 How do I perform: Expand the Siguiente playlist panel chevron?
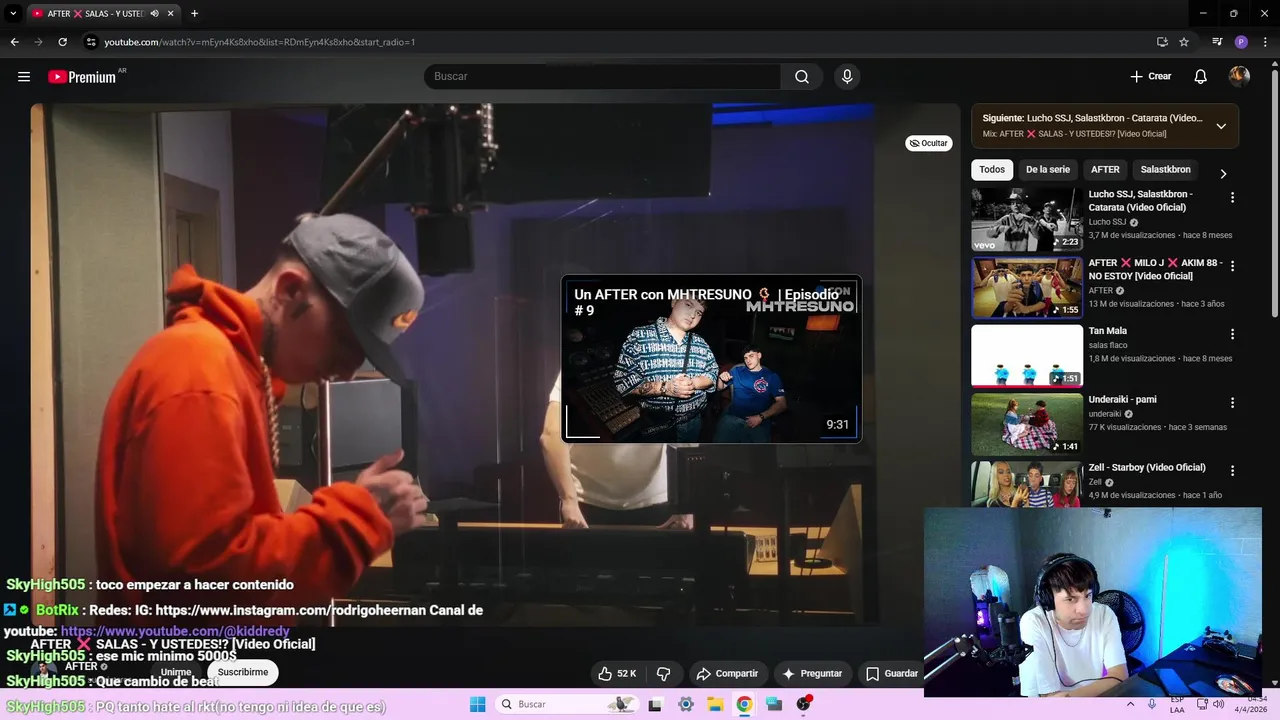coord(1221,126)
